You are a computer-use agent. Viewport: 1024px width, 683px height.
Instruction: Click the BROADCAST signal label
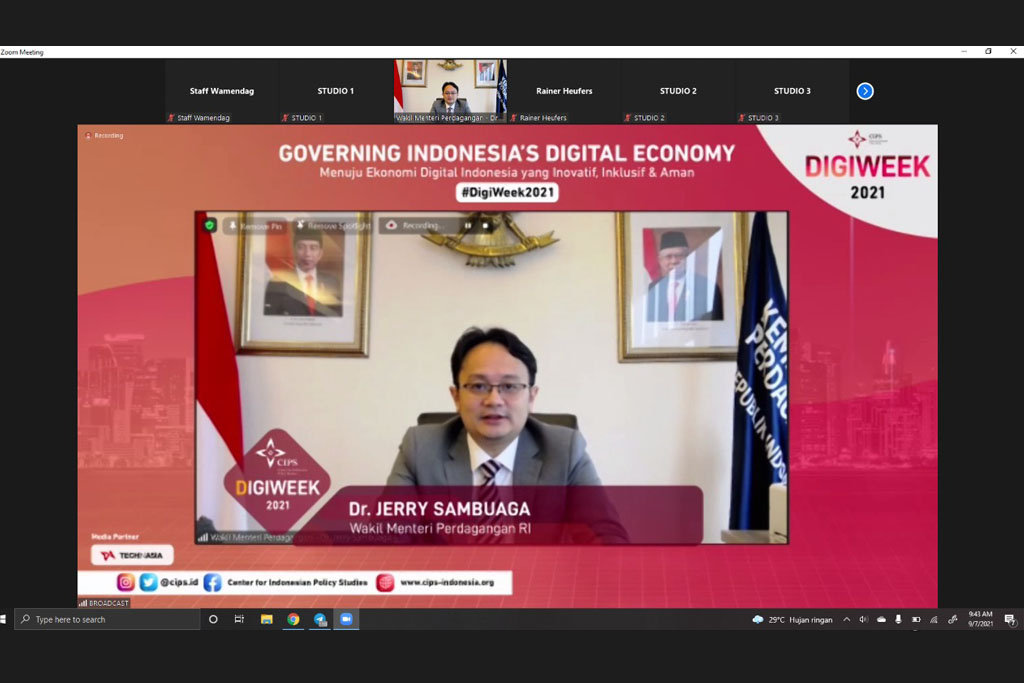click(104, 603)
